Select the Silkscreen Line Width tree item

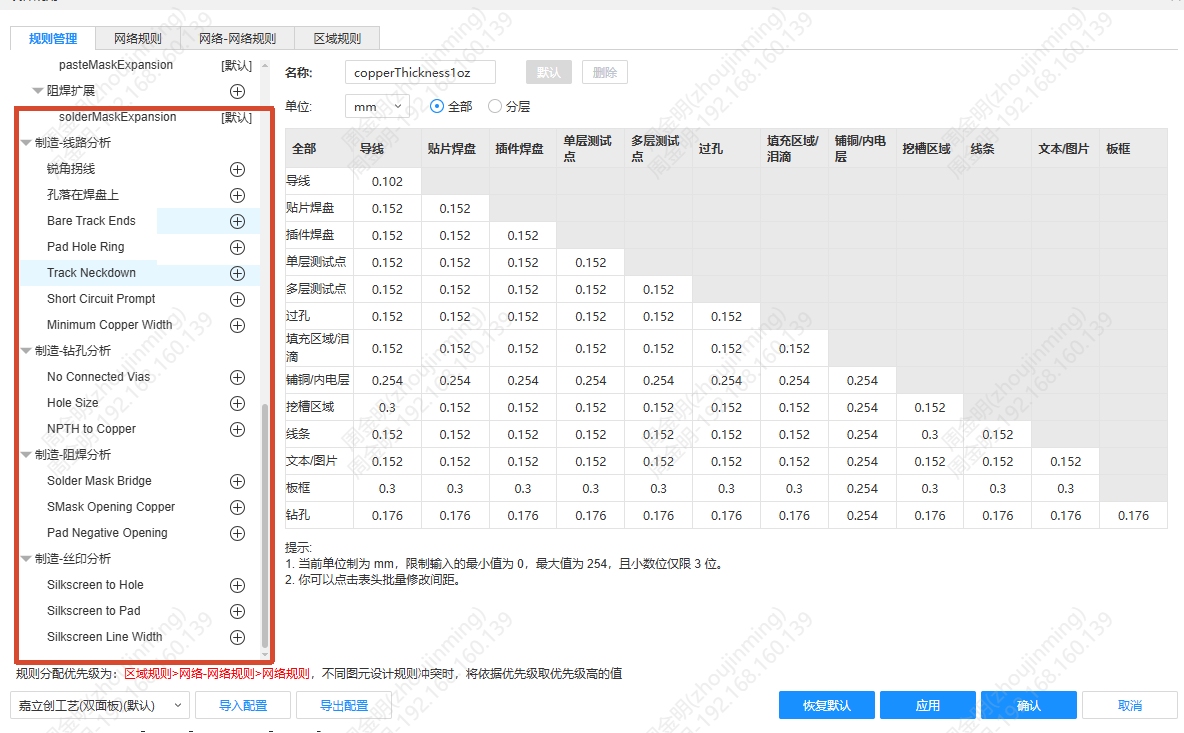click(104, 636)
